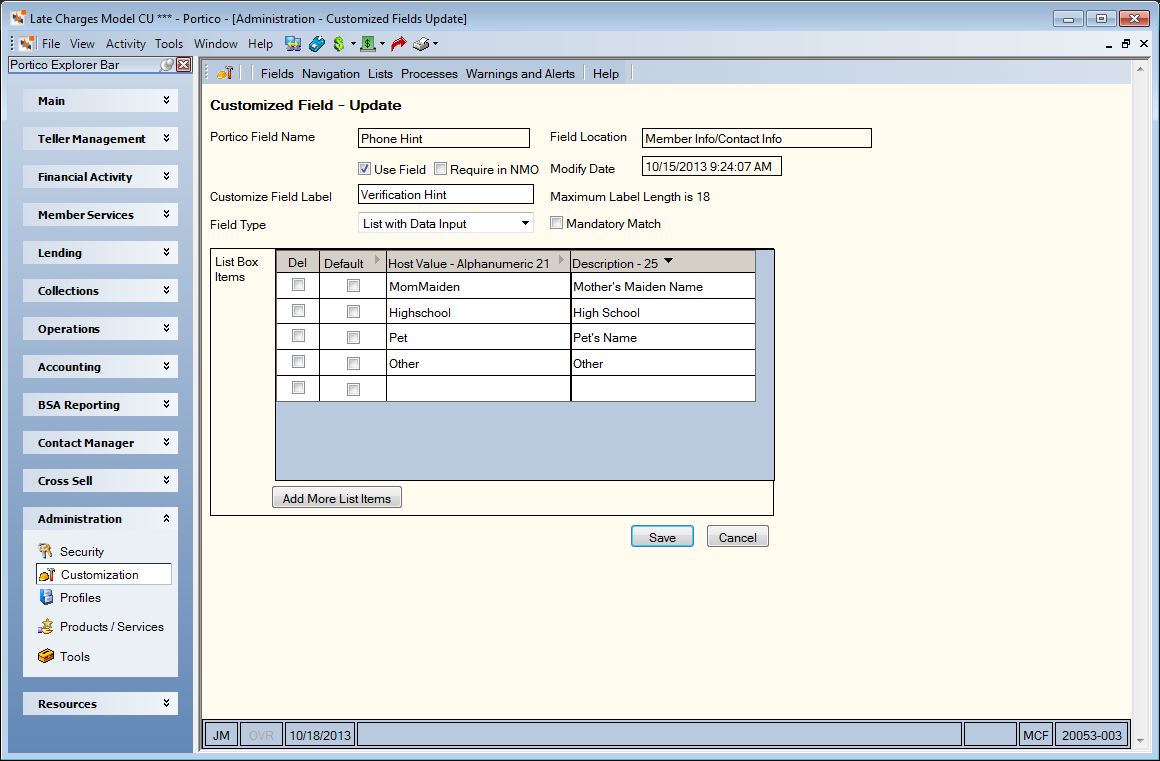Expand the Collections section
Screen dimensions: 1160x761
(166, 290)
